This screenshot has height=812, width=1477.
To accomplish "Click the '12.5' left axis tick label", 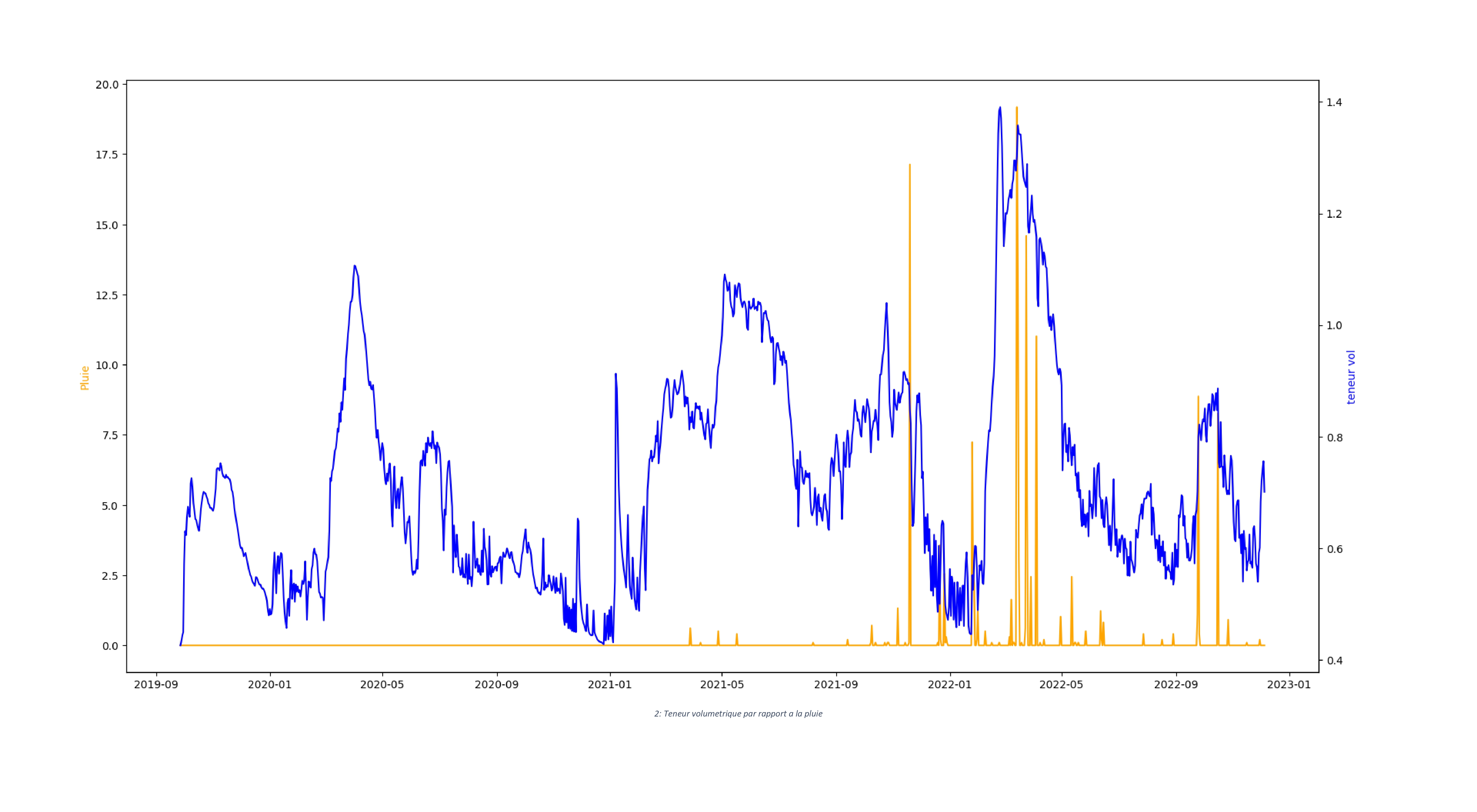I will pyautogui.click(x=107, y=295).
